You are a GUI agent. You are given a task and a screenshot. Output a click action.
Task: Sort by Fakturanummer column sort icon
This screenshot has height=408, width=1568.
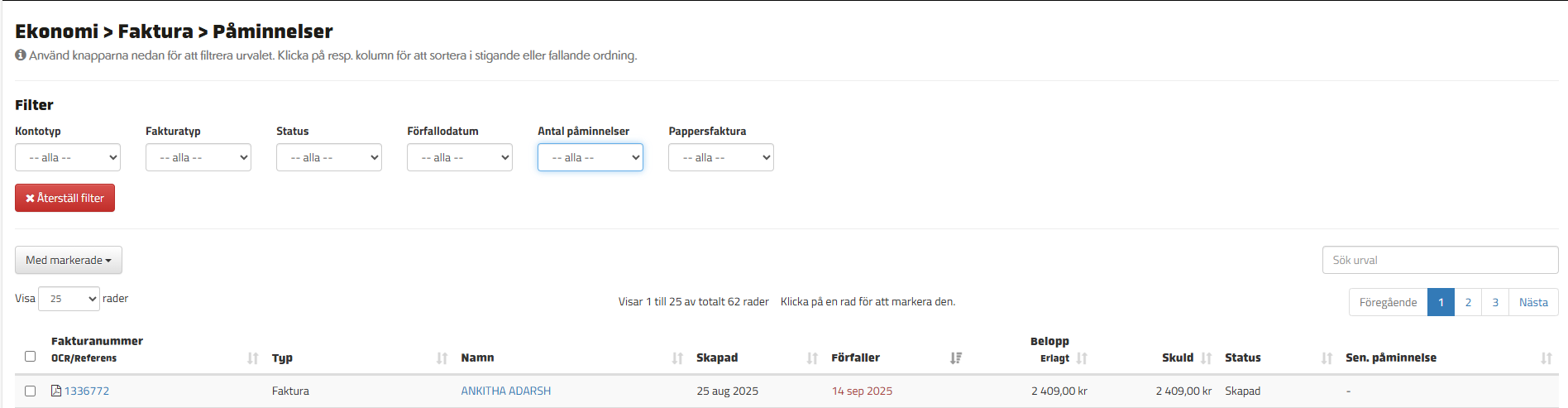coord(252,358)
